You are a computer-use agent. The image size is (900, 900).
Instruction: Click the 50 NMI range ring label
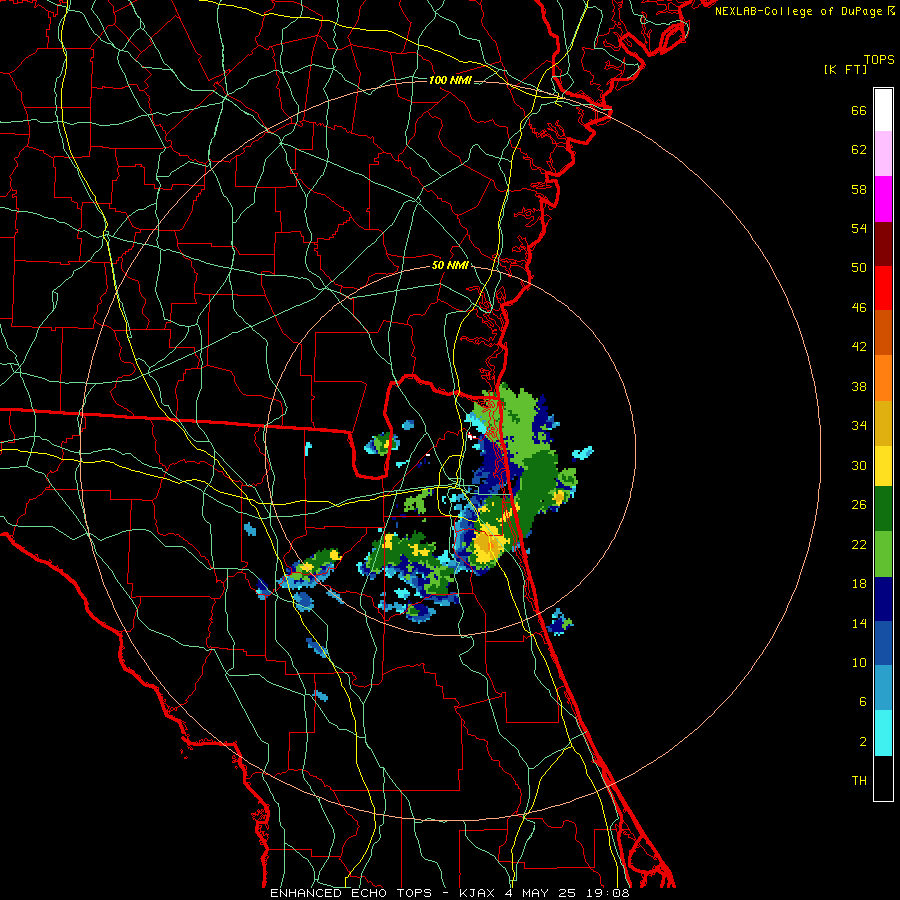tap(450, 265)
